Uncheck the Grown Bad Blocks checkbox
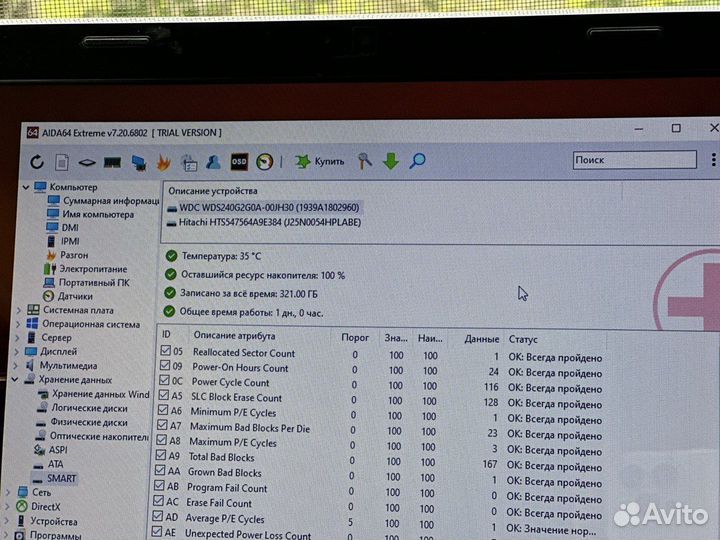The height and width of the screenshot is (540, 720). 165,472
